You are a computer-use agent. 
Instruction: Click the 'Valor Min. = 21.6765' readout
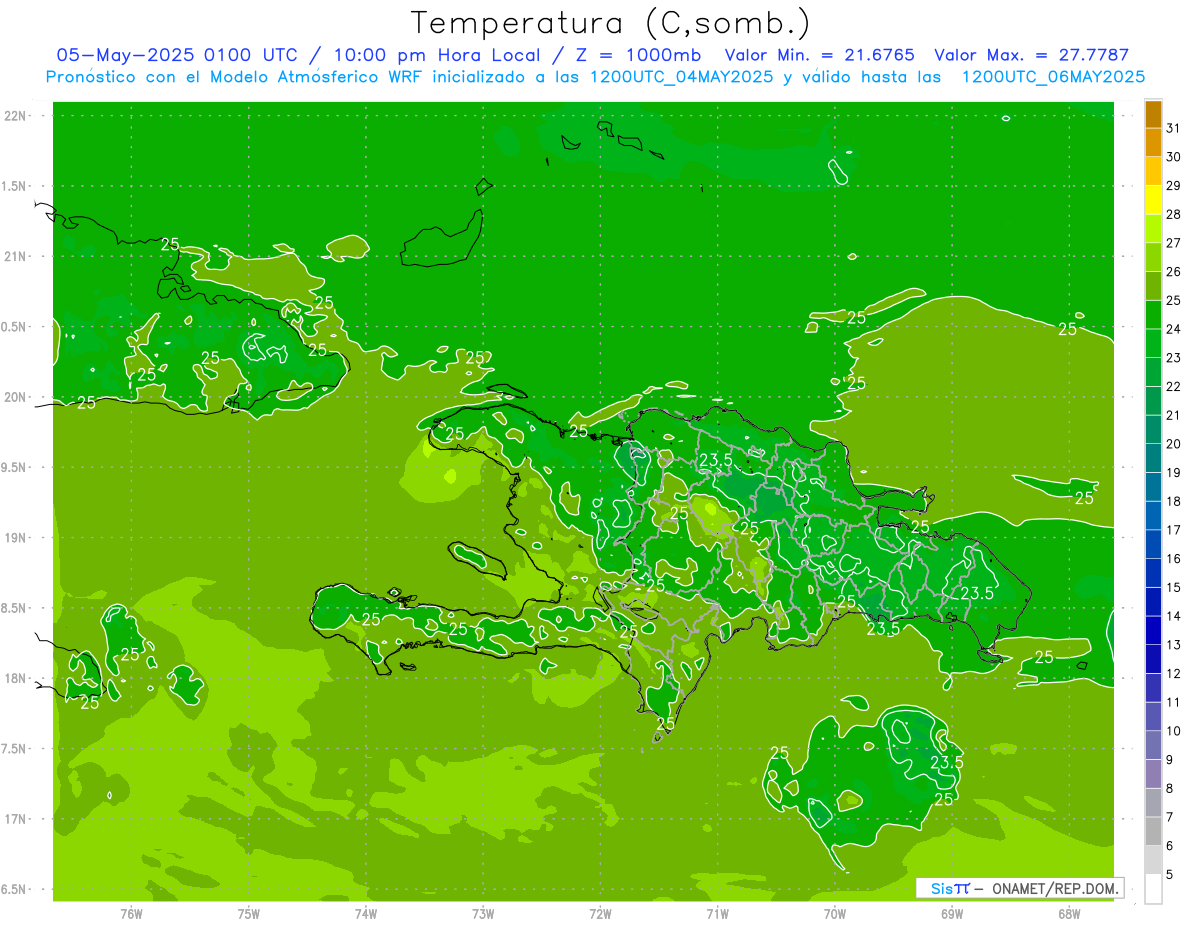coord(820,55)
